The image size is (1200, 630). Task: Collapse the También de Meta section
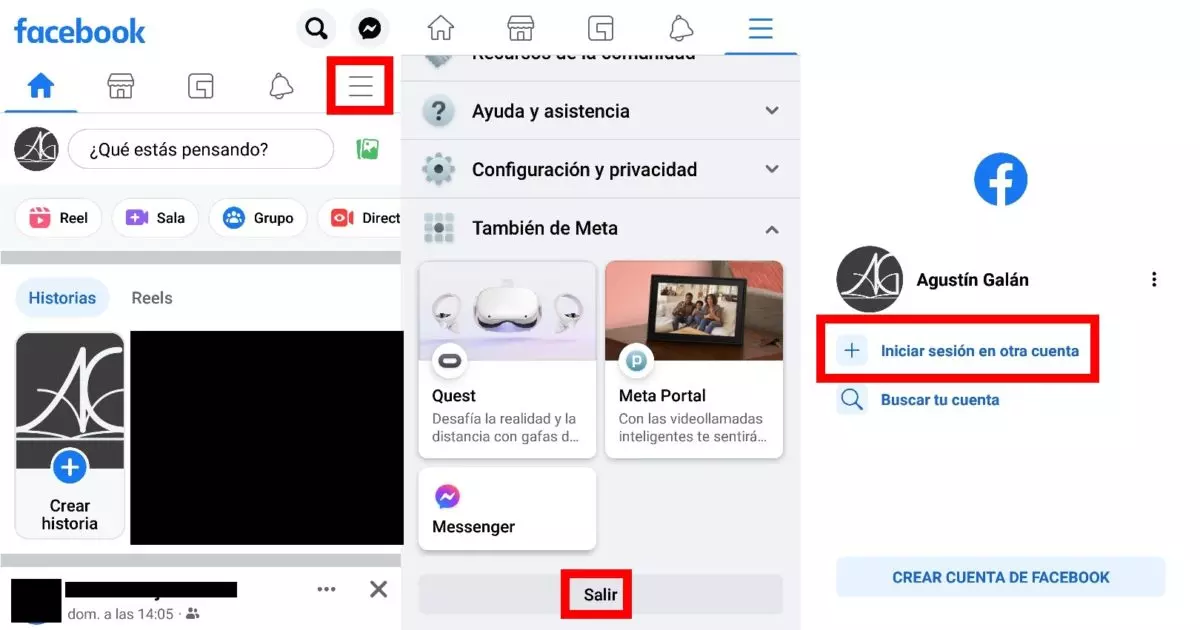tap(771, 229)
